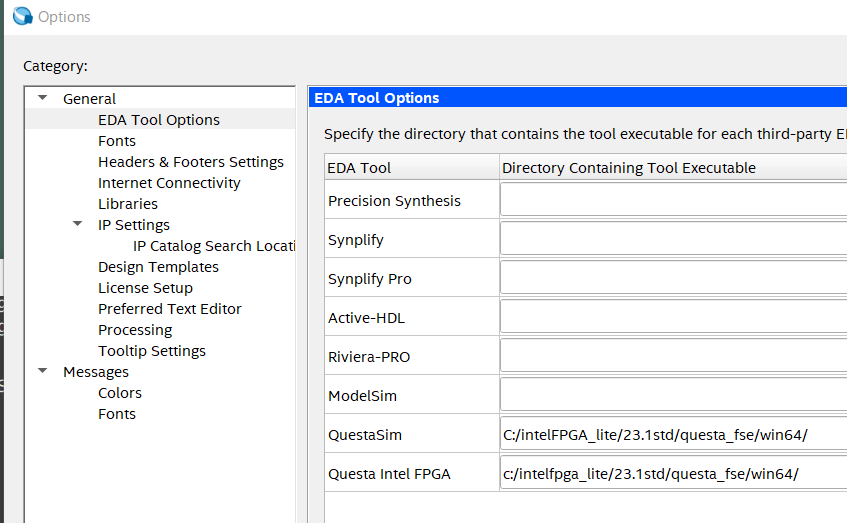Viewport: 847px width, 523px height.
Task: Open Preferred Text Editor settings
Action: pos(169,309)
